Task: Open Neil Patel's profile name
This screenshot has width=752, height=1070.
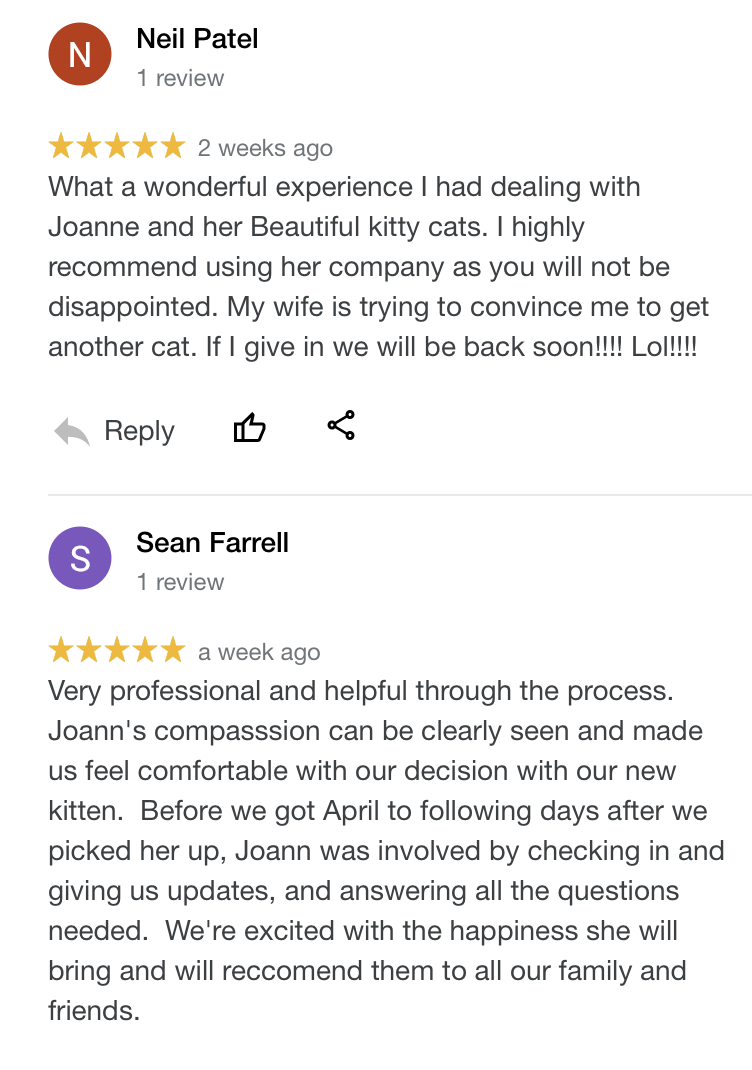Action: 197,39
